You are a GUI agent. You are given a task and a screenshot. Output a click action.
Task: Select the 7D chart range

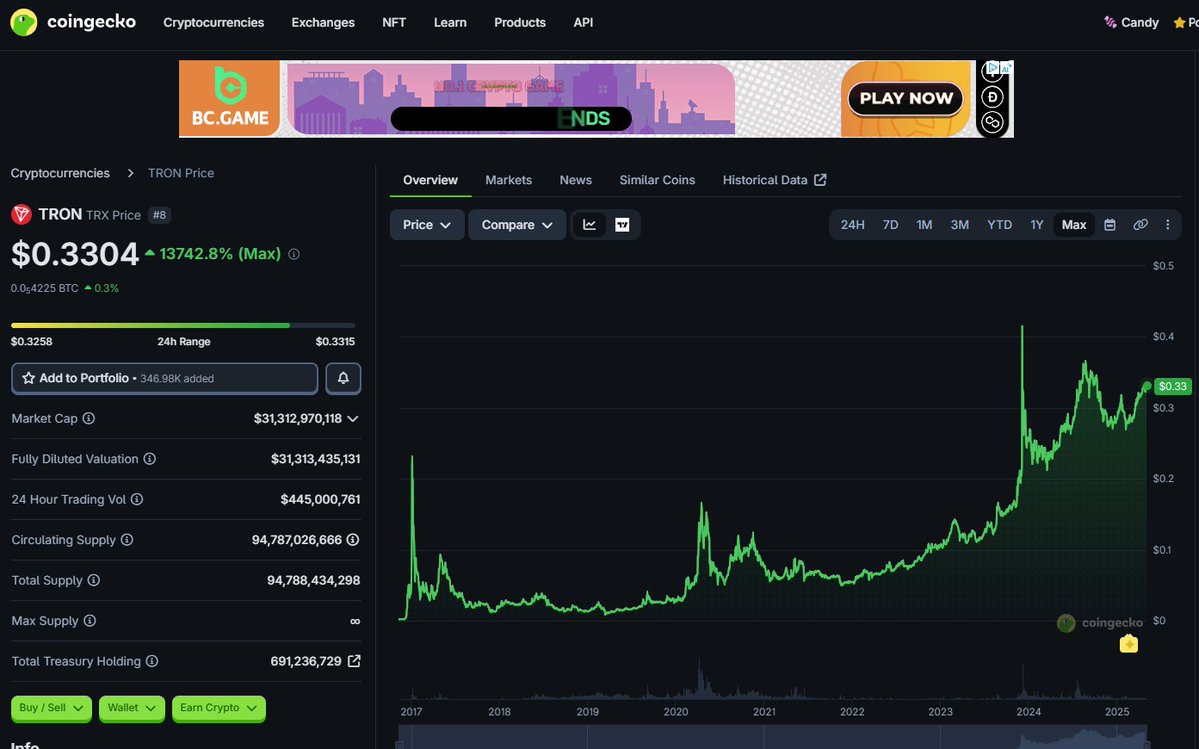[891, 225]
